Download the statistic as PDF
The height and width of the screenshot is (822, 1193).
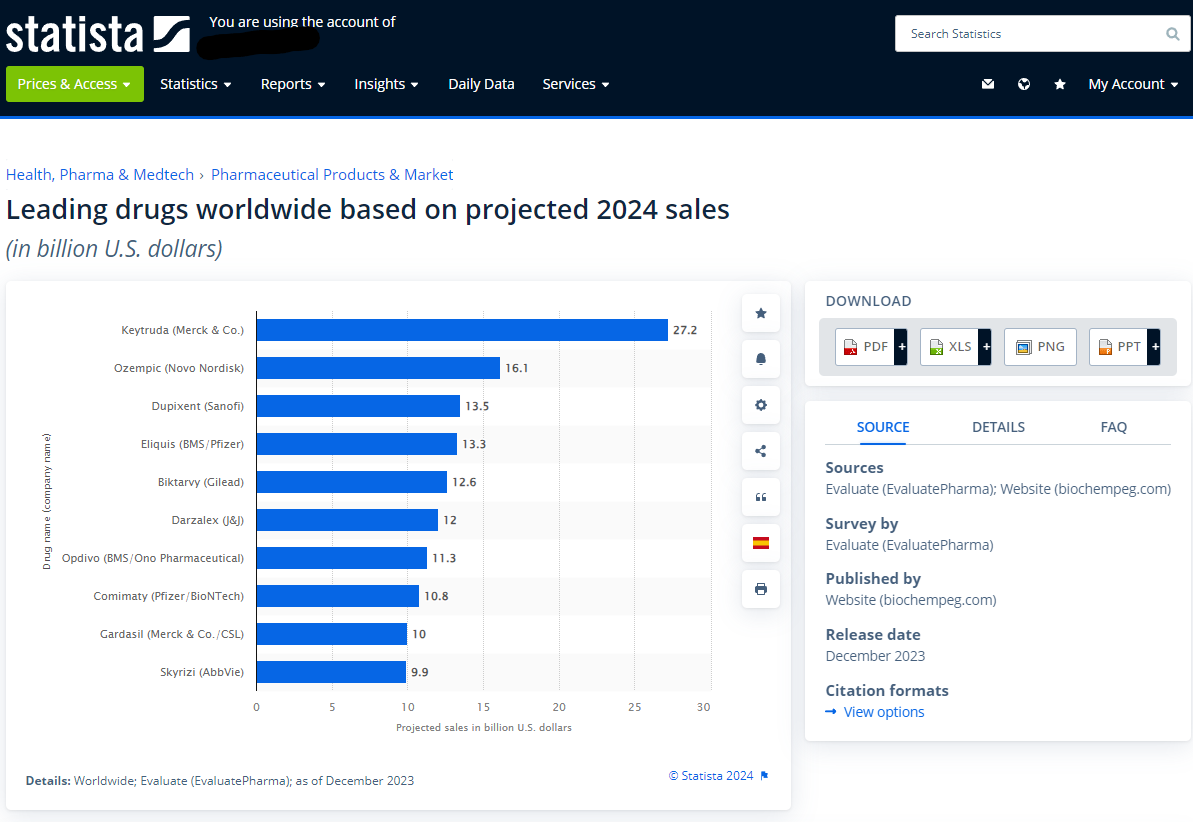point(864,347)
